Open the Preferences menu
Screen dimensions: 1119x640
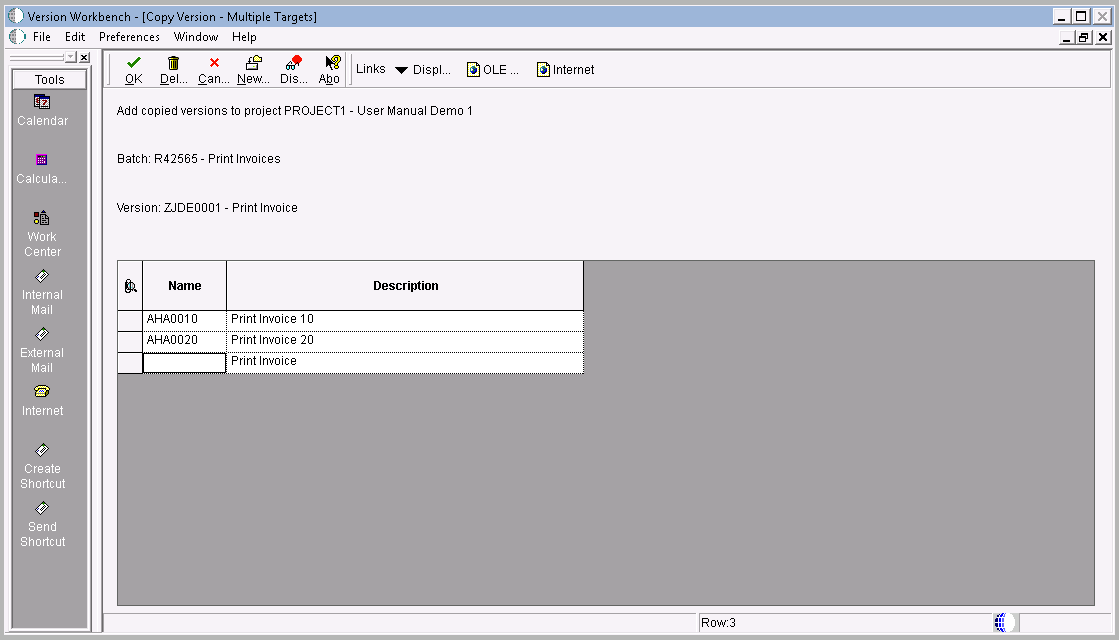coord(129,37)
